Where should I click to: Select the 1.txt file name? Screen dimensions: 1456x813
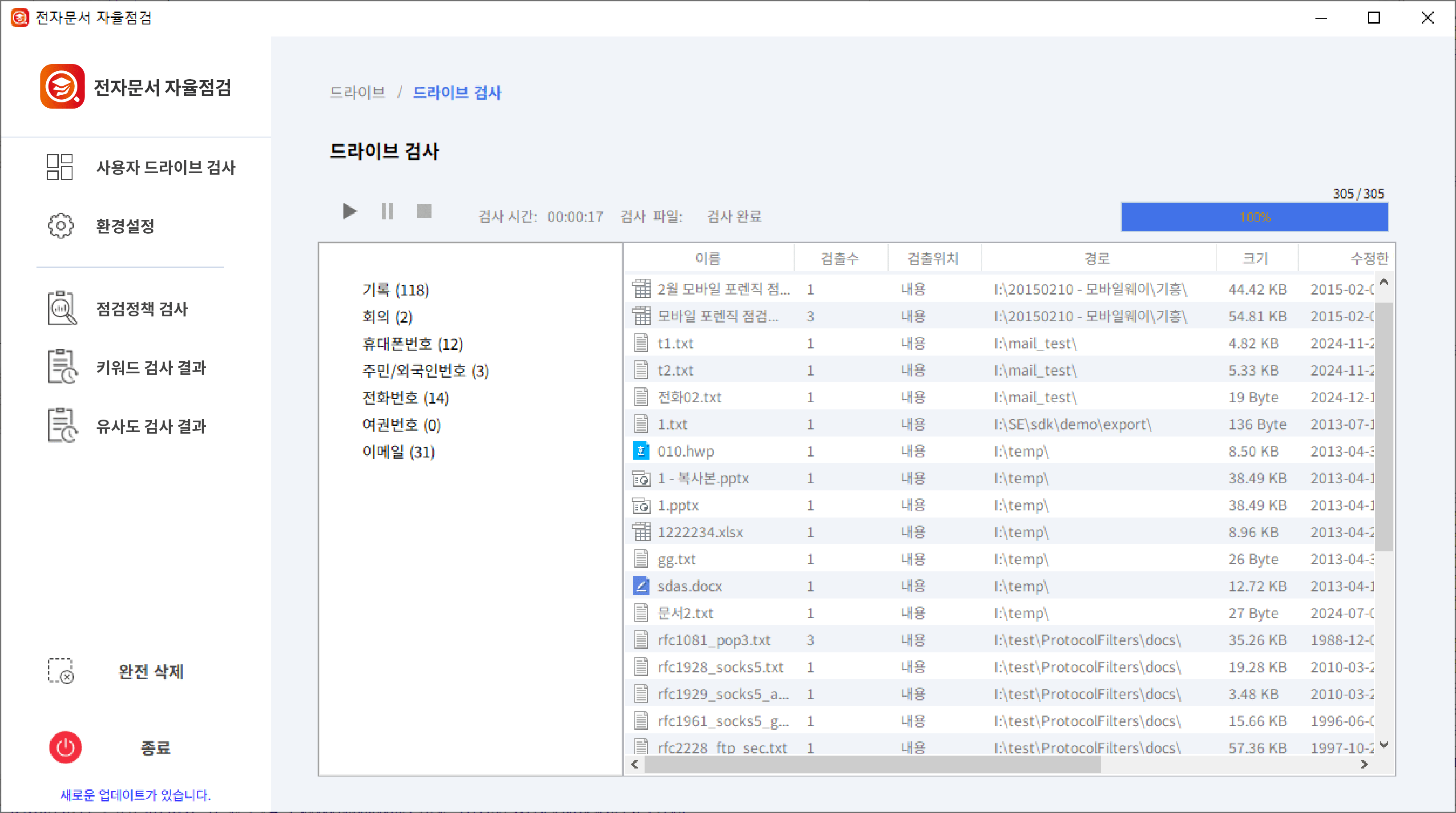click(x=672, y=424)
